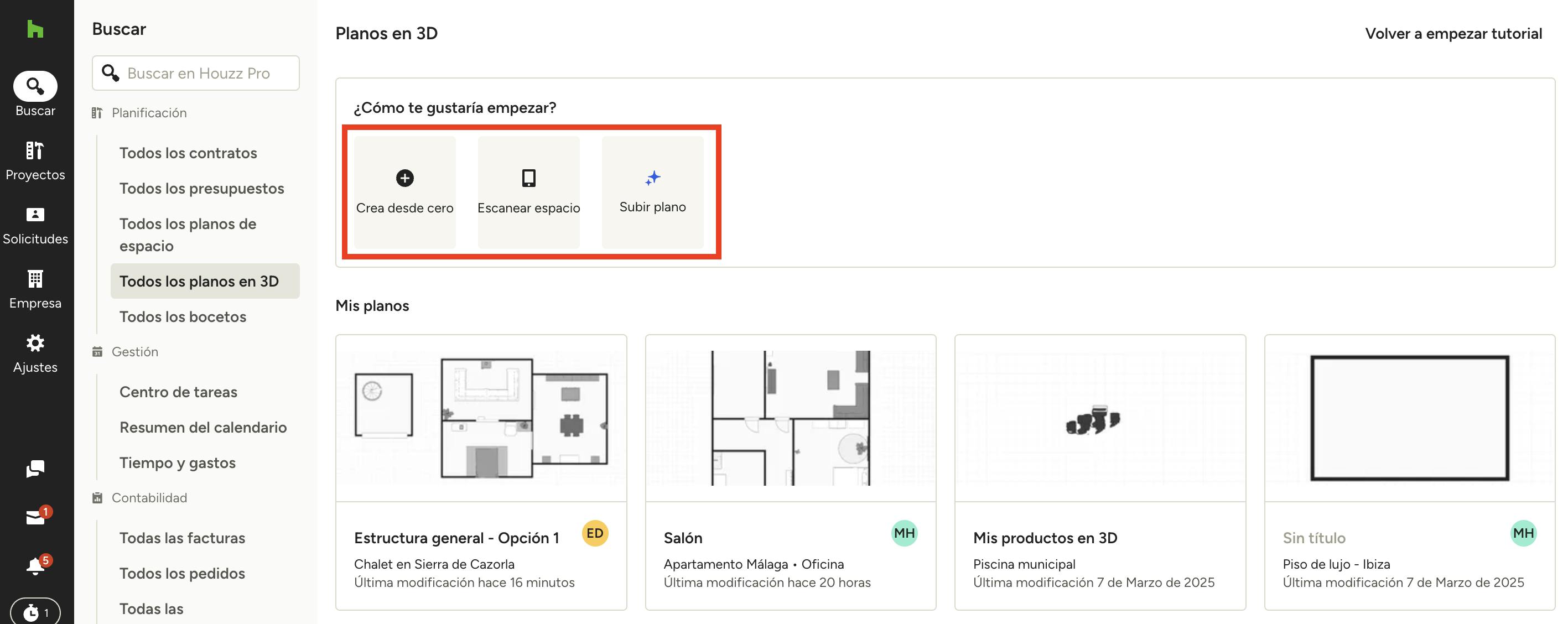Click the timer button in sidebar
The height and width of the screenshot is (624, 1568).
35,612
